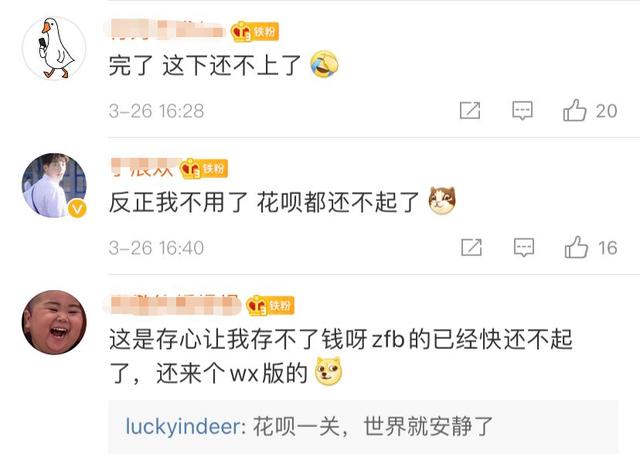Tap the blurred username of third commenter
This screenshot has height=465, width=640.
(x=174, y=305)
